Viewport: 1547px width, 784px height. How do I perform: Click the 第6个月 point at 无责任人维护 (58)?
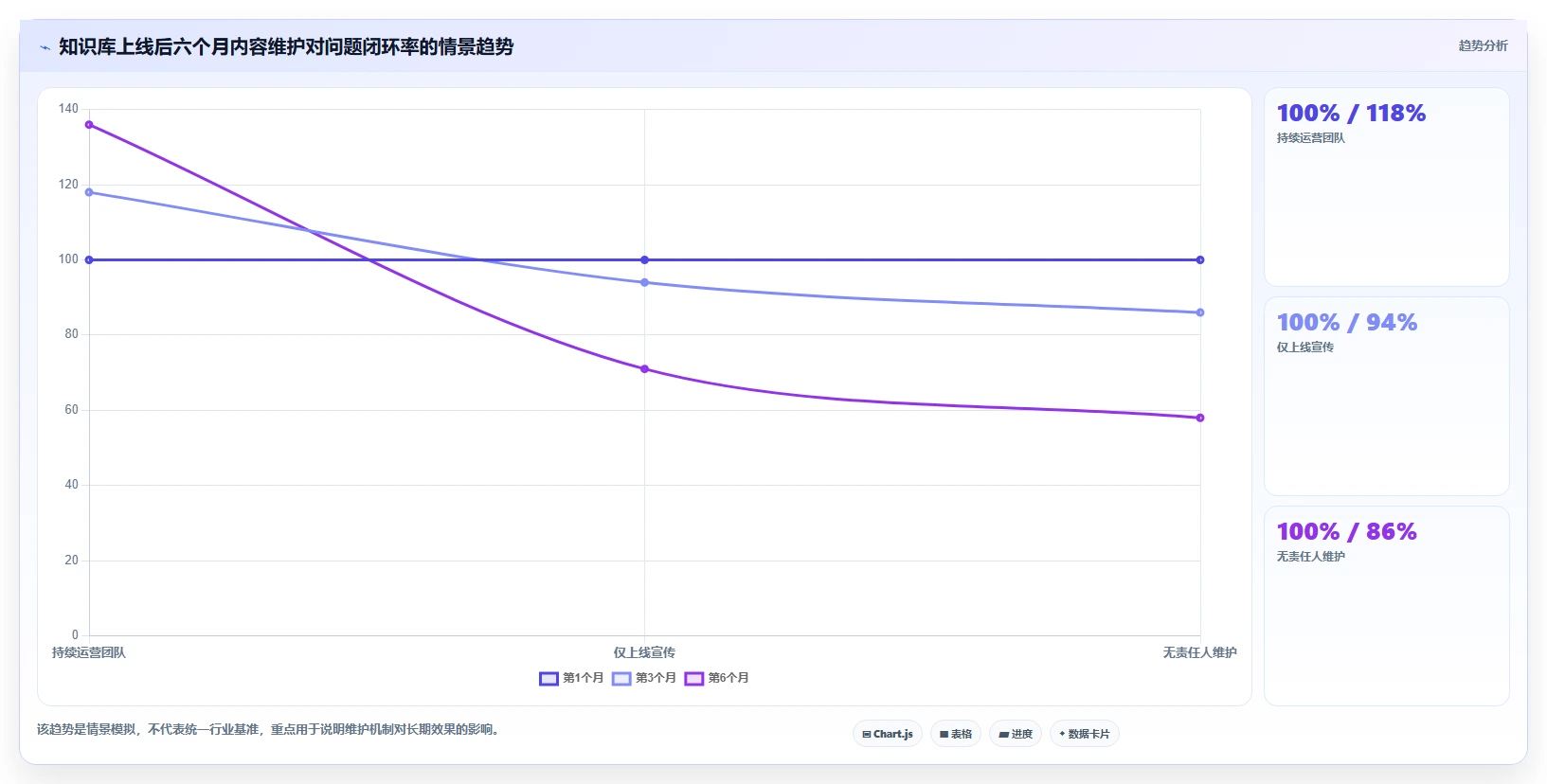coord(1200,418)
